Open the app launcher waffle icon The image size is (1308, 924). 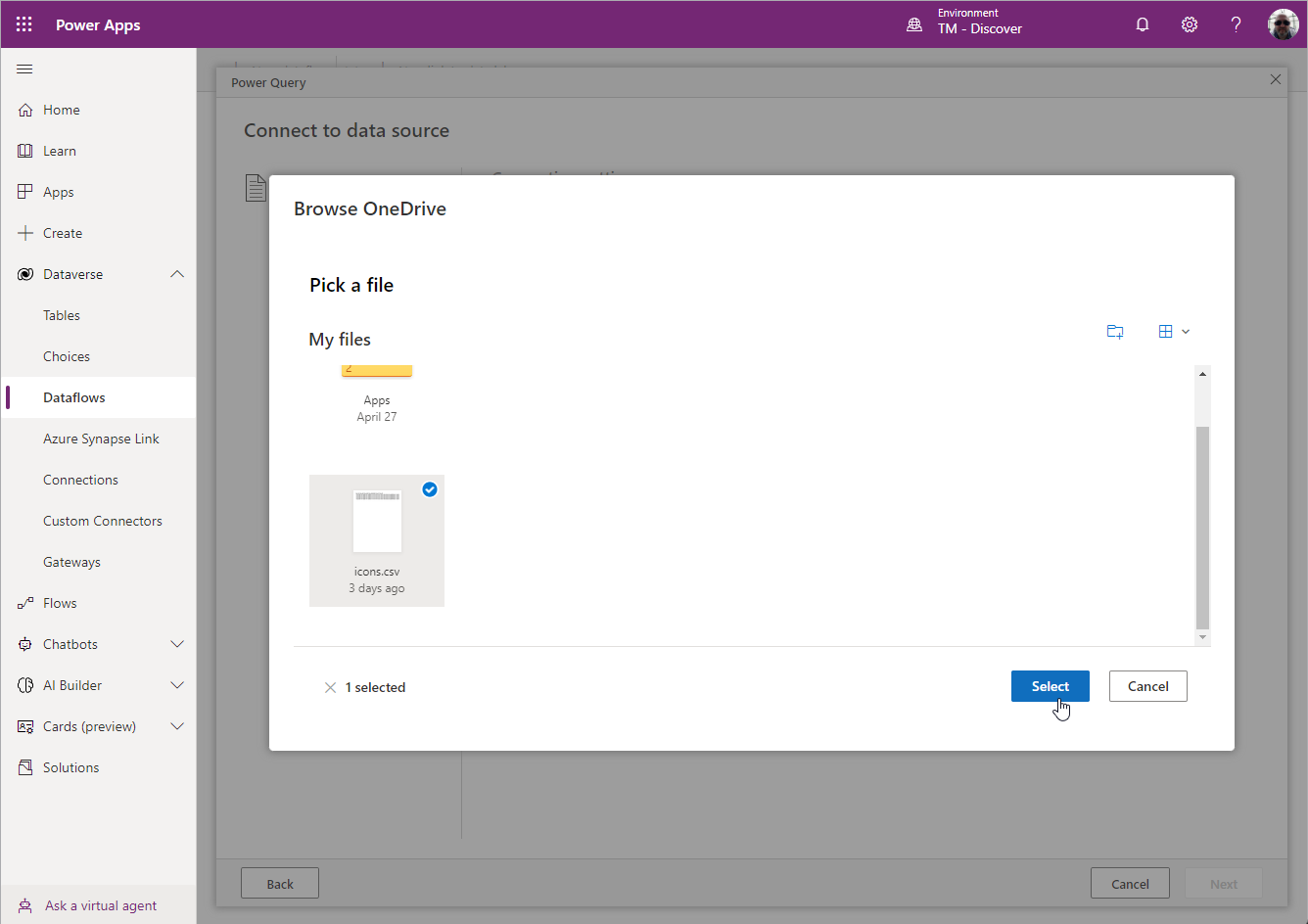pos(24,24)
